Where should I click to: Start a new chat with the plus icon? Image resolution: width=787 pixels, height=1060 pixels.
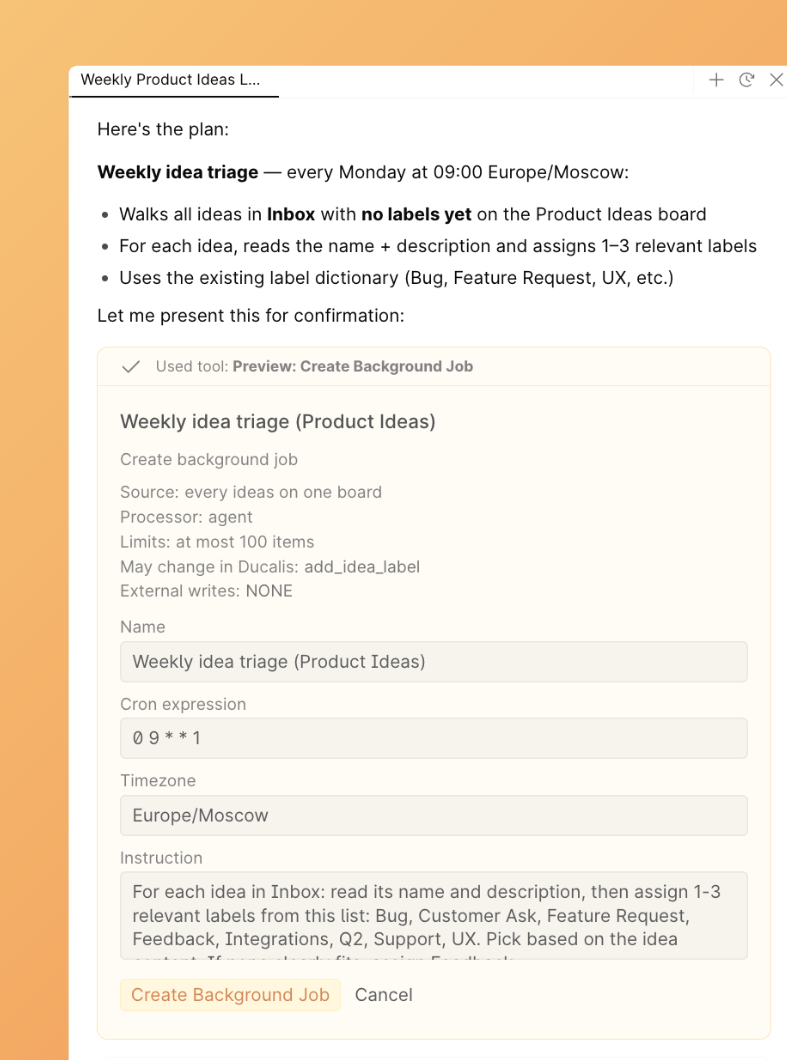pyautogui.click(x=716, y=80)
